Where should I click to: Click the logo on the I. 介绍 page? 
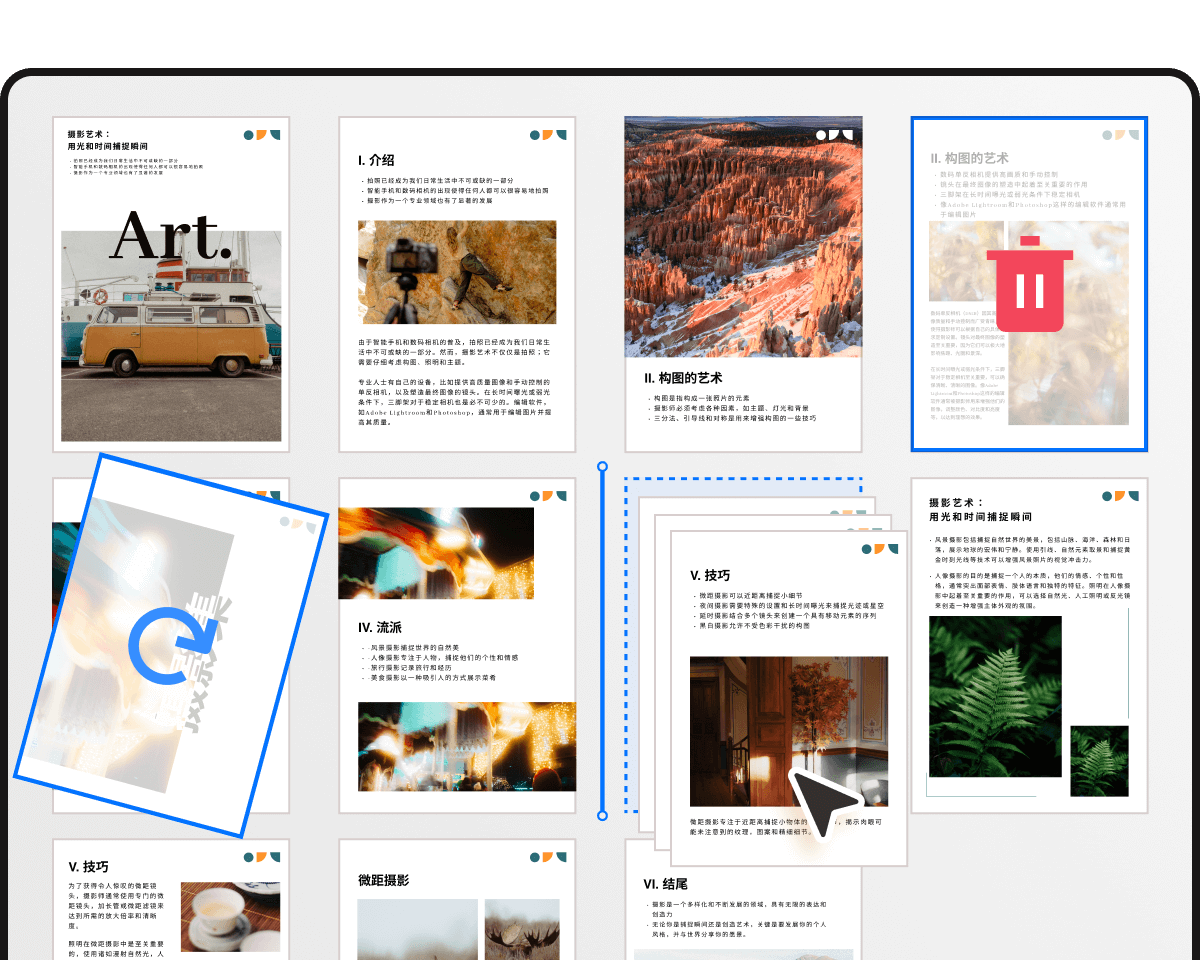pyautogui.click(x=548, y=135)
